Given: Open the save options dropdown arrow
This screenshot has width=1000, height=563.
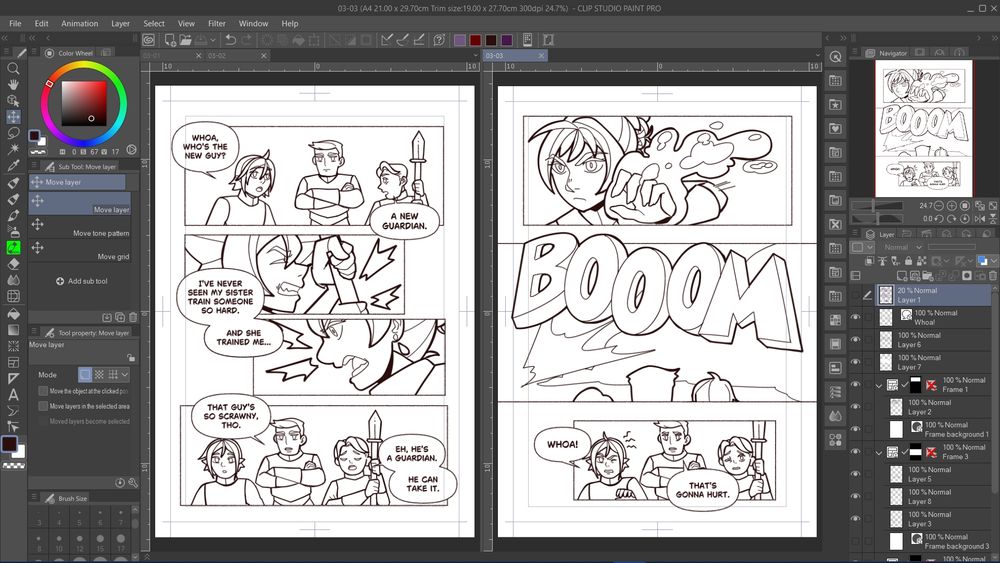Looking at the screenshot, I should pyautogui.click(x=213, y=40).
